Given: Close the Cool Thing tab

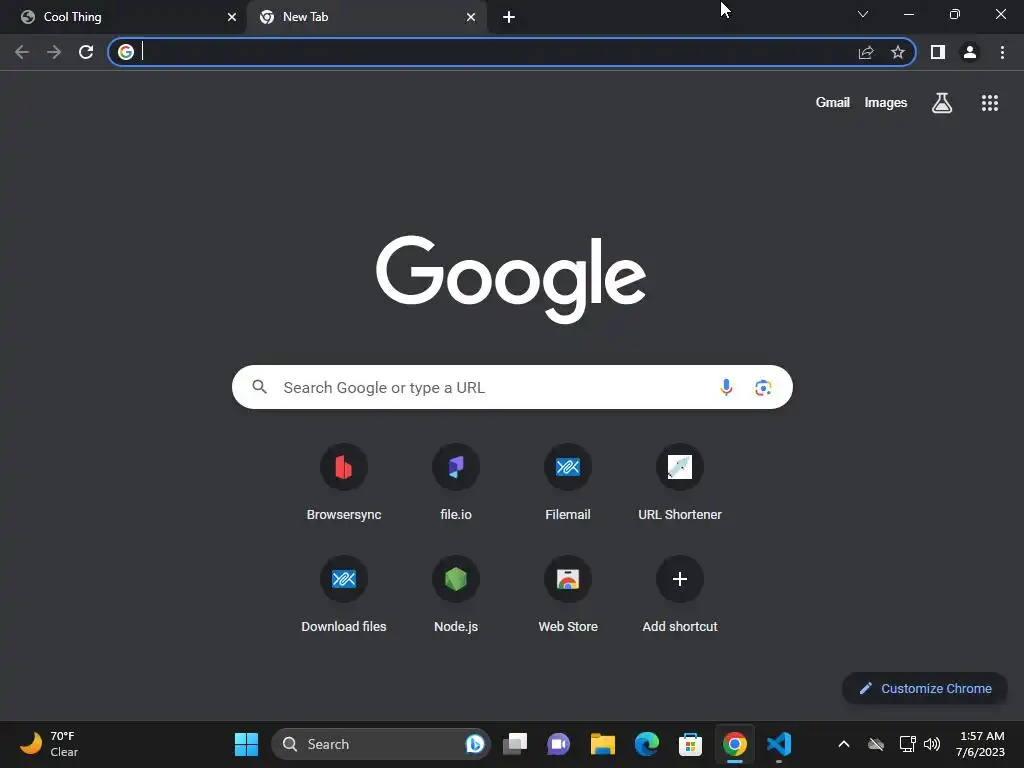Looking at the screenshot, I should 232,17.
